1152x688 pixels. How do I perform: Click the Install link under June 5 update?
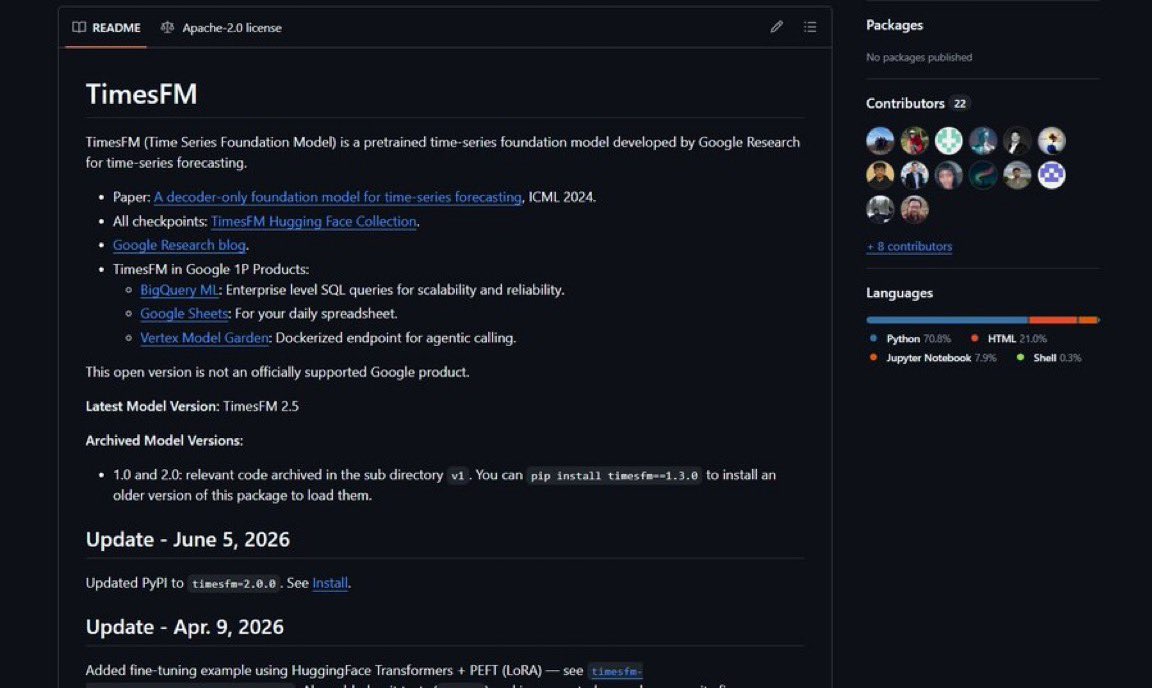(330, 583)
